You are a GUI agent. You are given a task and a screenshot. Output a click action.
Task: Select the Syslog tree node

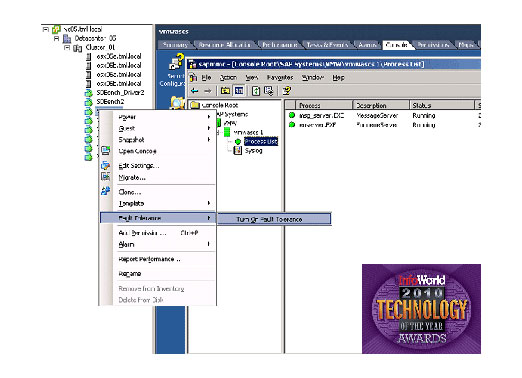[x=254, y=151]
